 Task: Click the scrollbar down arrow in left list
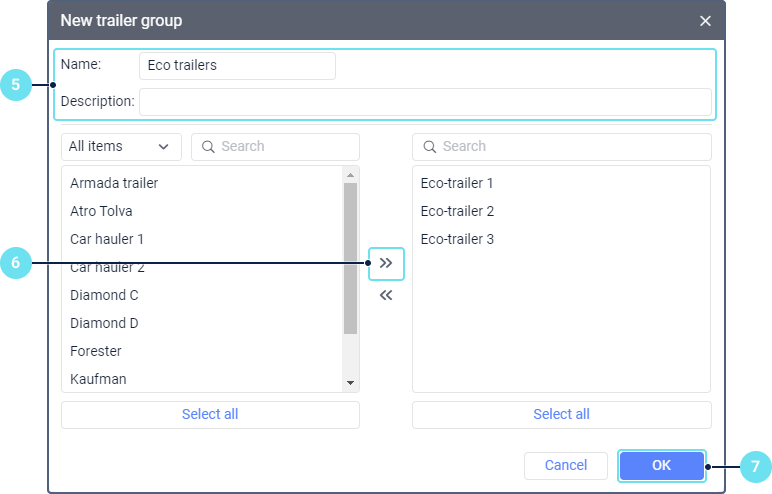(350, 383)
